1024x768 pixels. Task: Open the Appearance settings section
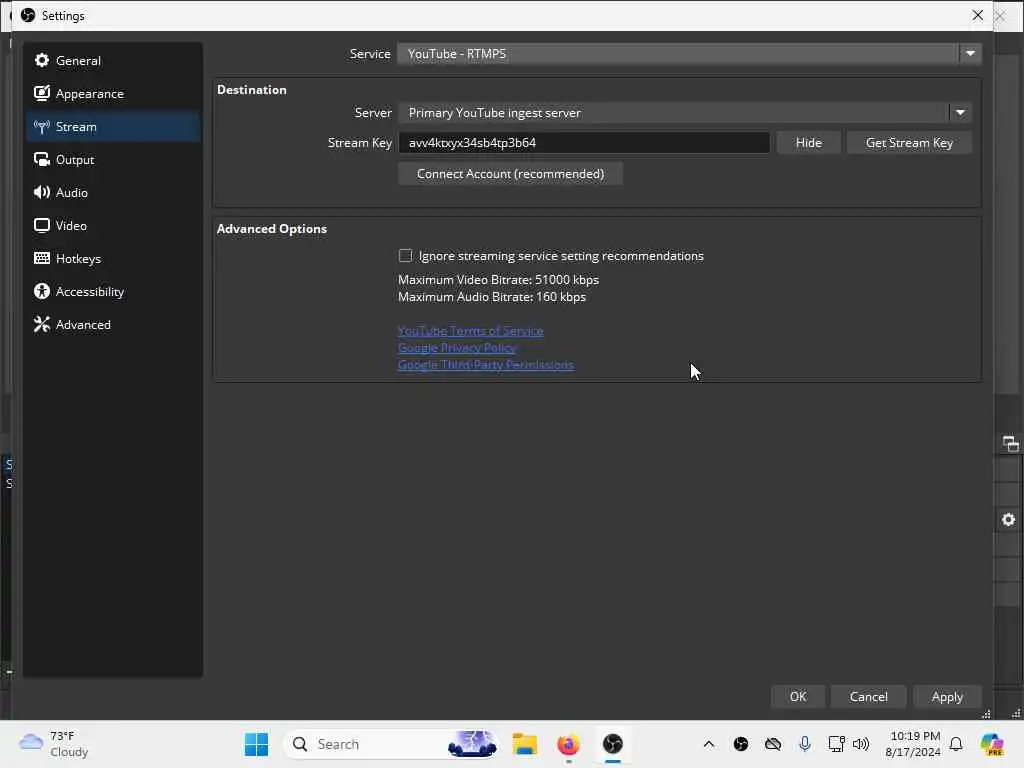click(x=112, y=93)
